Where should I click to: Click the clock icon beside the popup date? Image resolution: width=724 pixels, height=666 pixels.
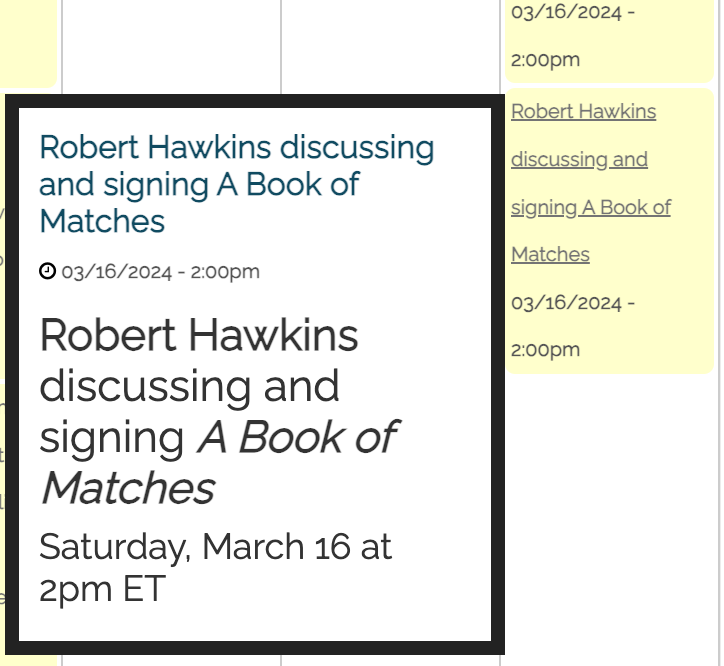(47, 271)
